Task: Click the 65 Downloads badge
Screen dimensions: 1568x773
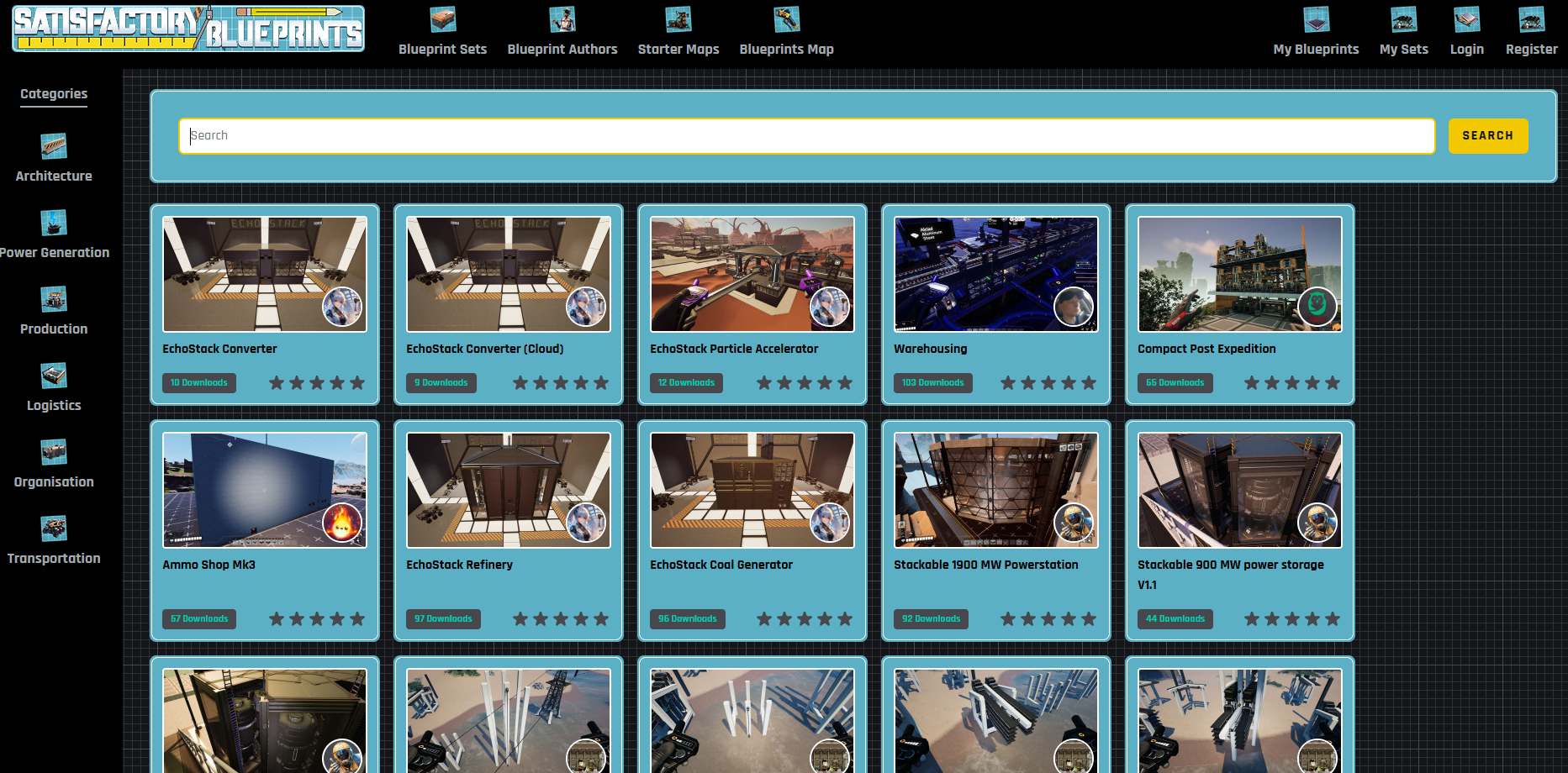Action: tap(1175, 383)
